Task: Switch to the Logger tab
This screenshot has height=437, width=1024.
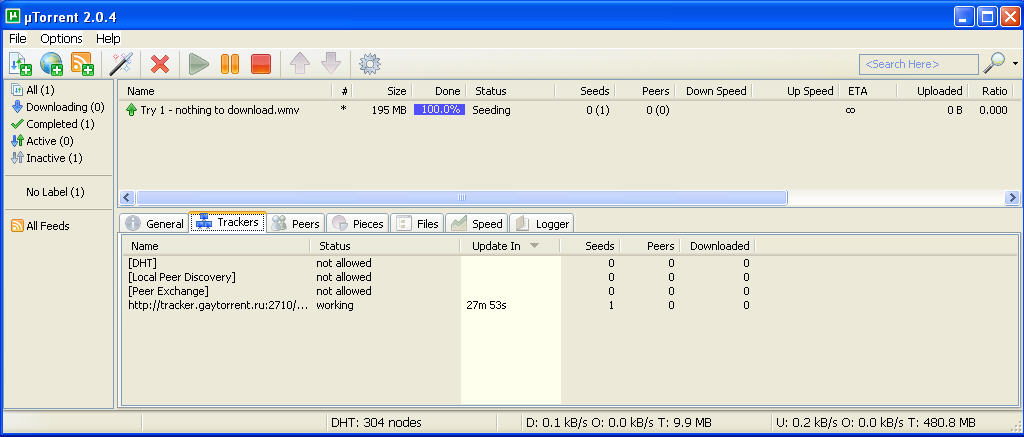Action: coord(541,223)
